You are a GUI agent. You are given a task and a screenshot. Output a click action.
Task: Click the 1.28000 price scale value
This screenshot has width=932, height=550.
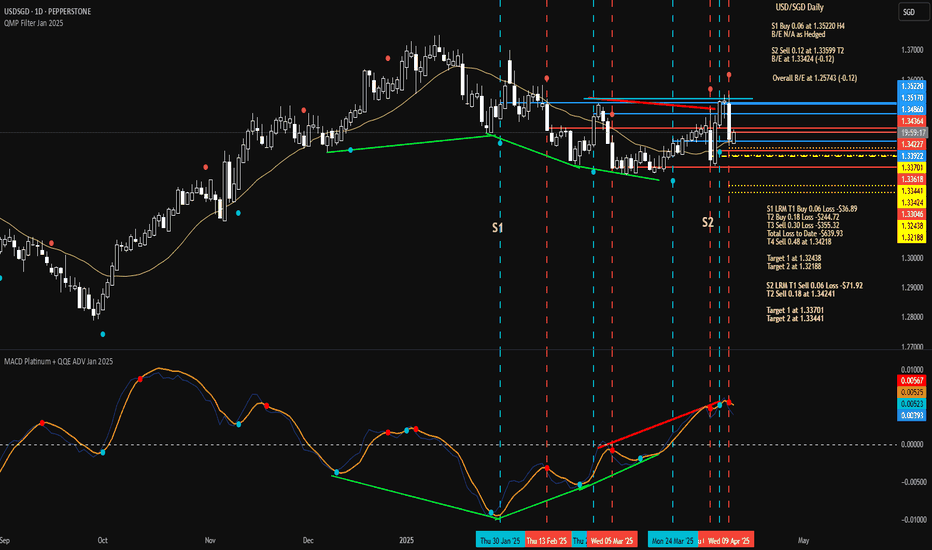point(912,317)
